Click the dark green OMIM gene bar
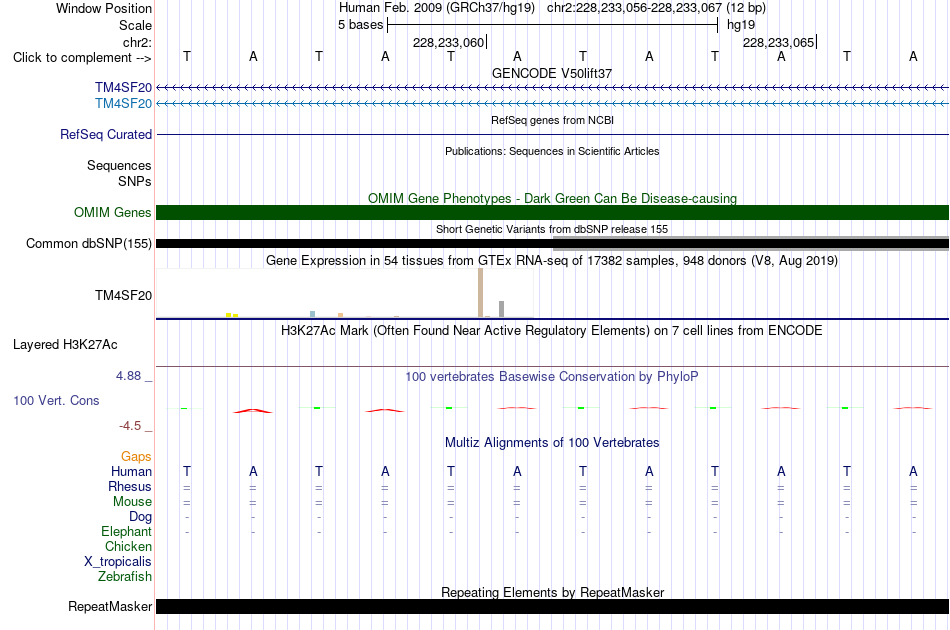The height and width of the screenshot is (630, 950). pos(552,213)
